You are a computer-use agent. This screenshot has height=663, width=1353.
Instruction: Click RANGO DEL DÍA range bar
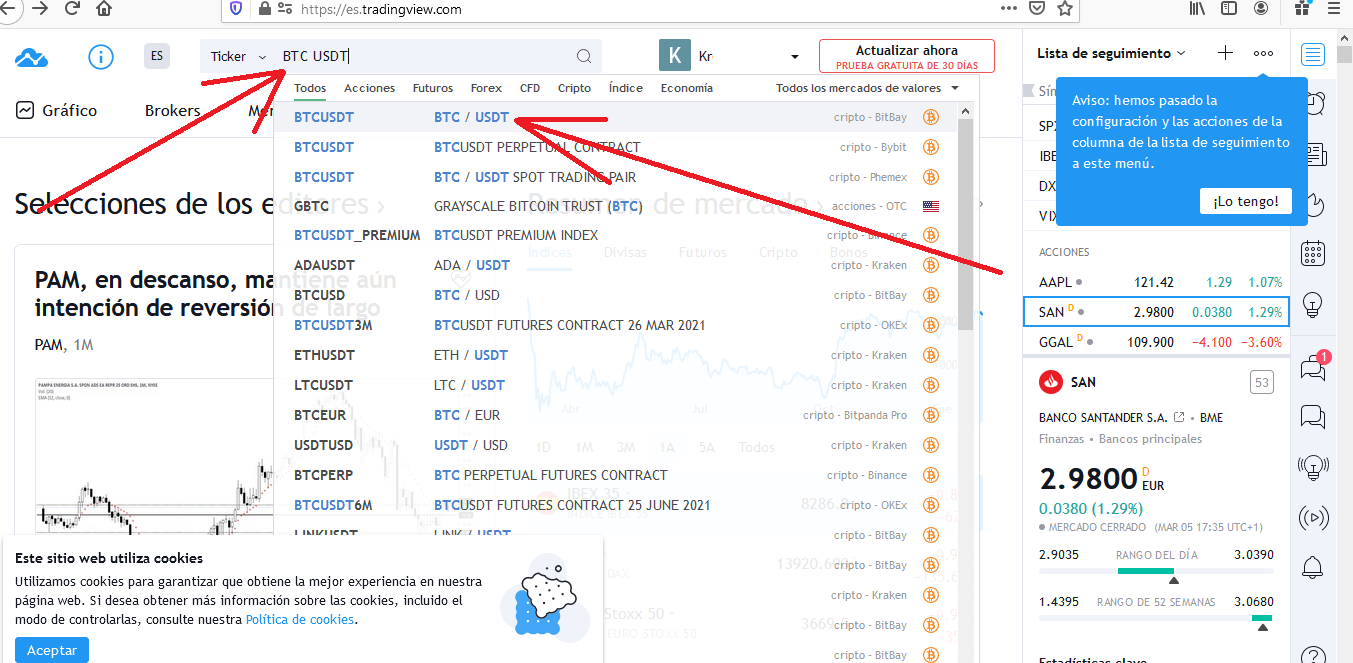(1156, 571)
